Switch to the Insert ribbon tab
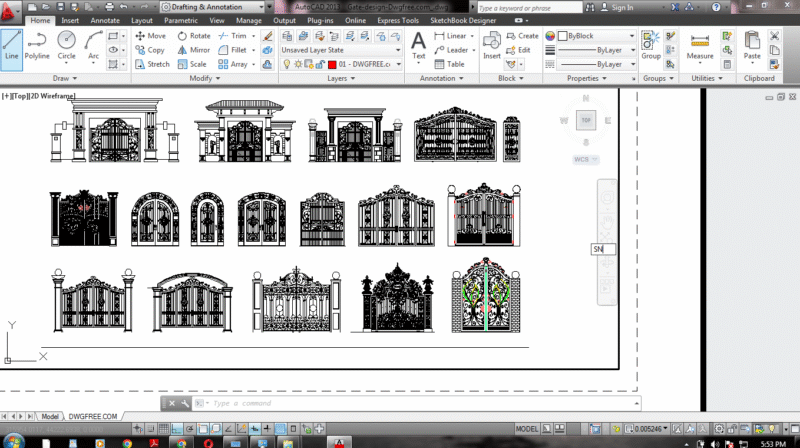This screenshot has width=800, height=448. 70,20
